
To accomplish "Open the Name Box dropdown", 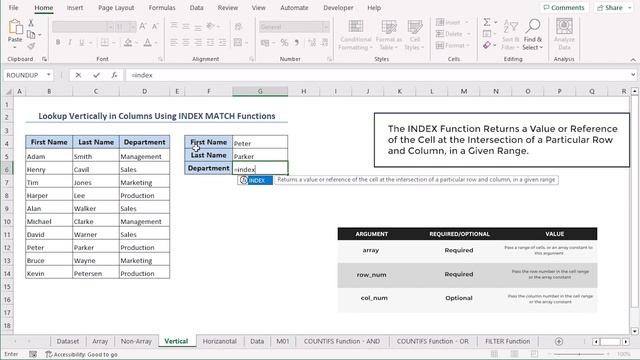I will pos(49,75).
